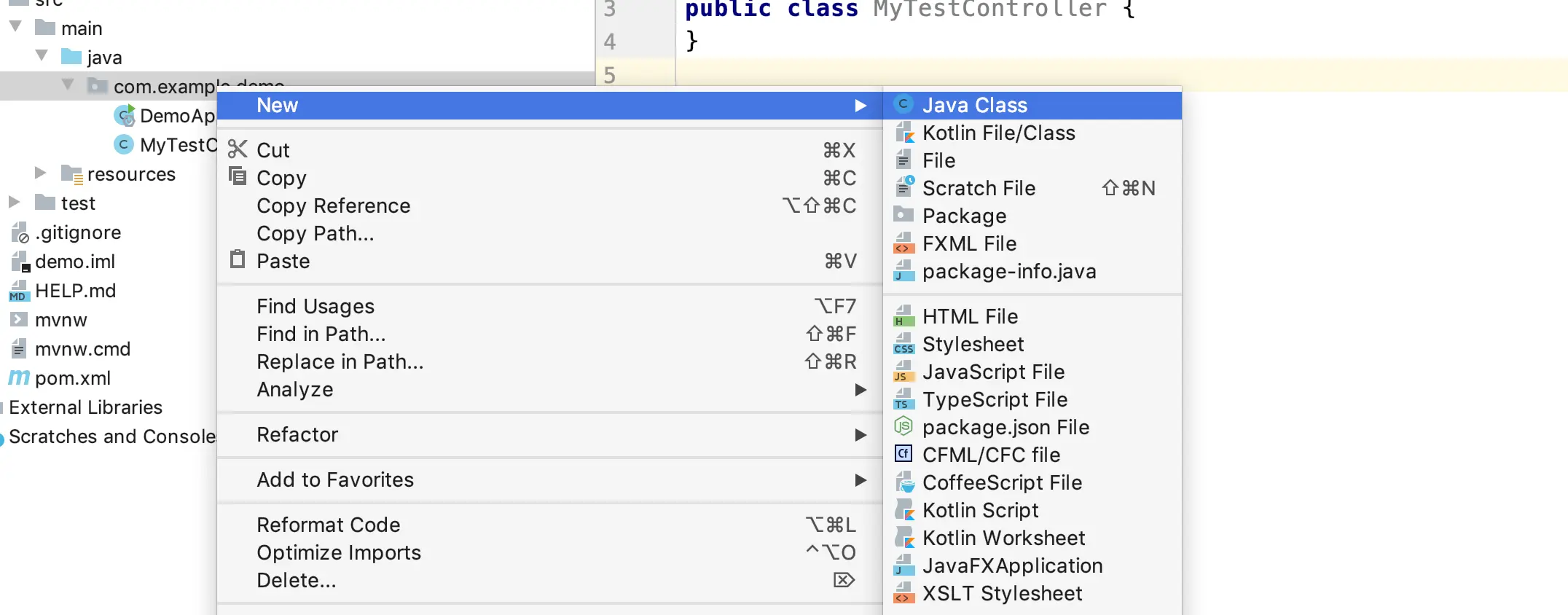The width and height of the screenshot is (1568, 615).
Task: Click the CFML/CFC file icon
Action: click(903, 455)
